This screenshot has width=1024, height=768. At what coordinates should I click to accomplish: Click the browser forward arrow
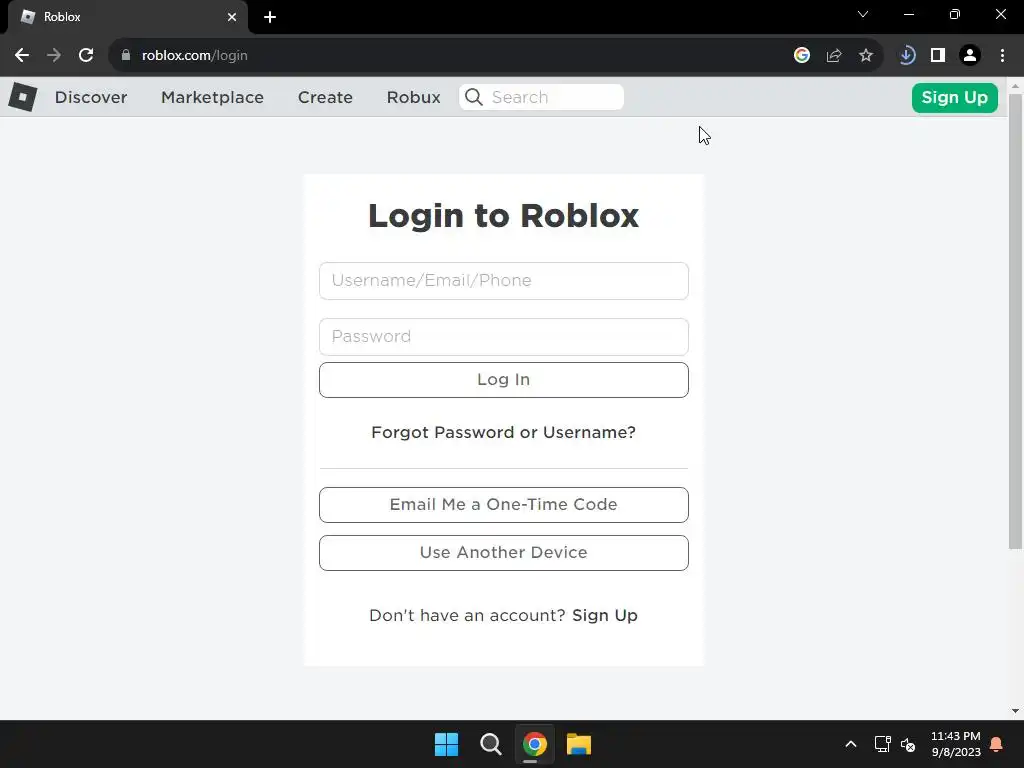(x=54, y=56)
